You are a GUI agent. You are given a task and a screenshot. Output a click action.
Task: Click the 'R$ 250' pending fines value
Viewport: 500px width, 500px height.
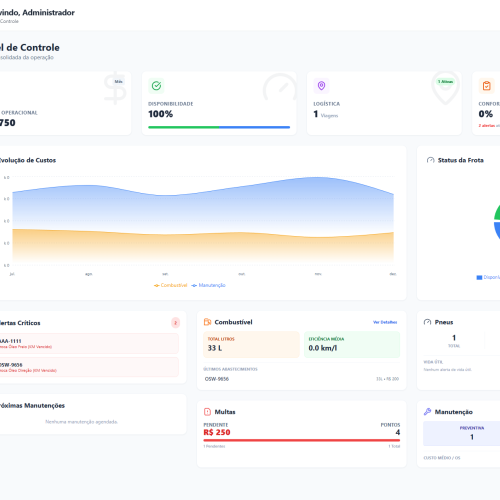[x=217, y=432]
